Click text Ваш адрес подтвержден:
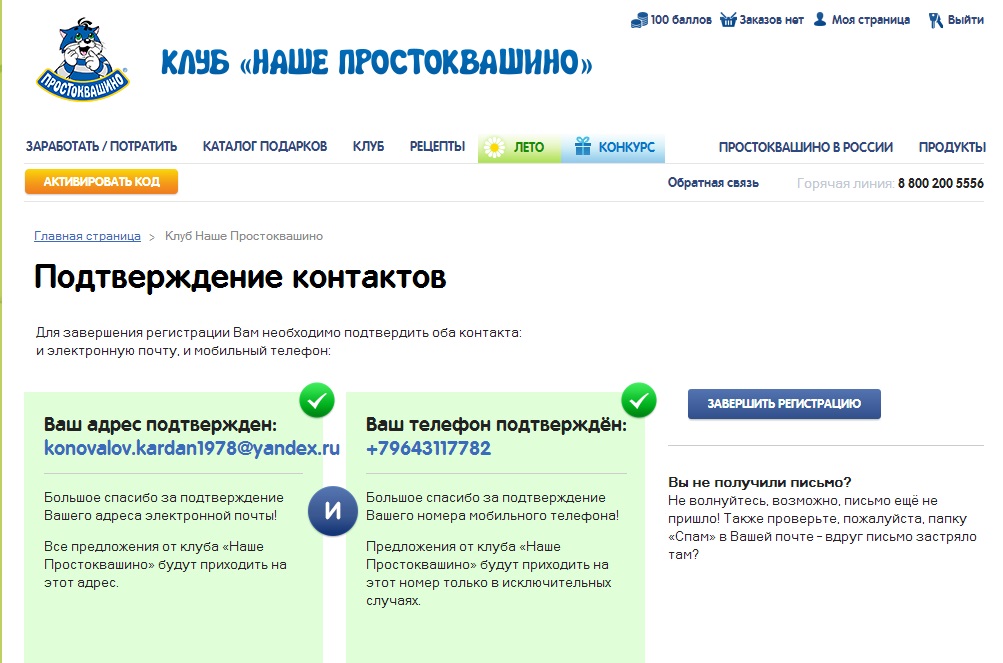The width and height of the screenshot is (1003, 663). point(160,424)
